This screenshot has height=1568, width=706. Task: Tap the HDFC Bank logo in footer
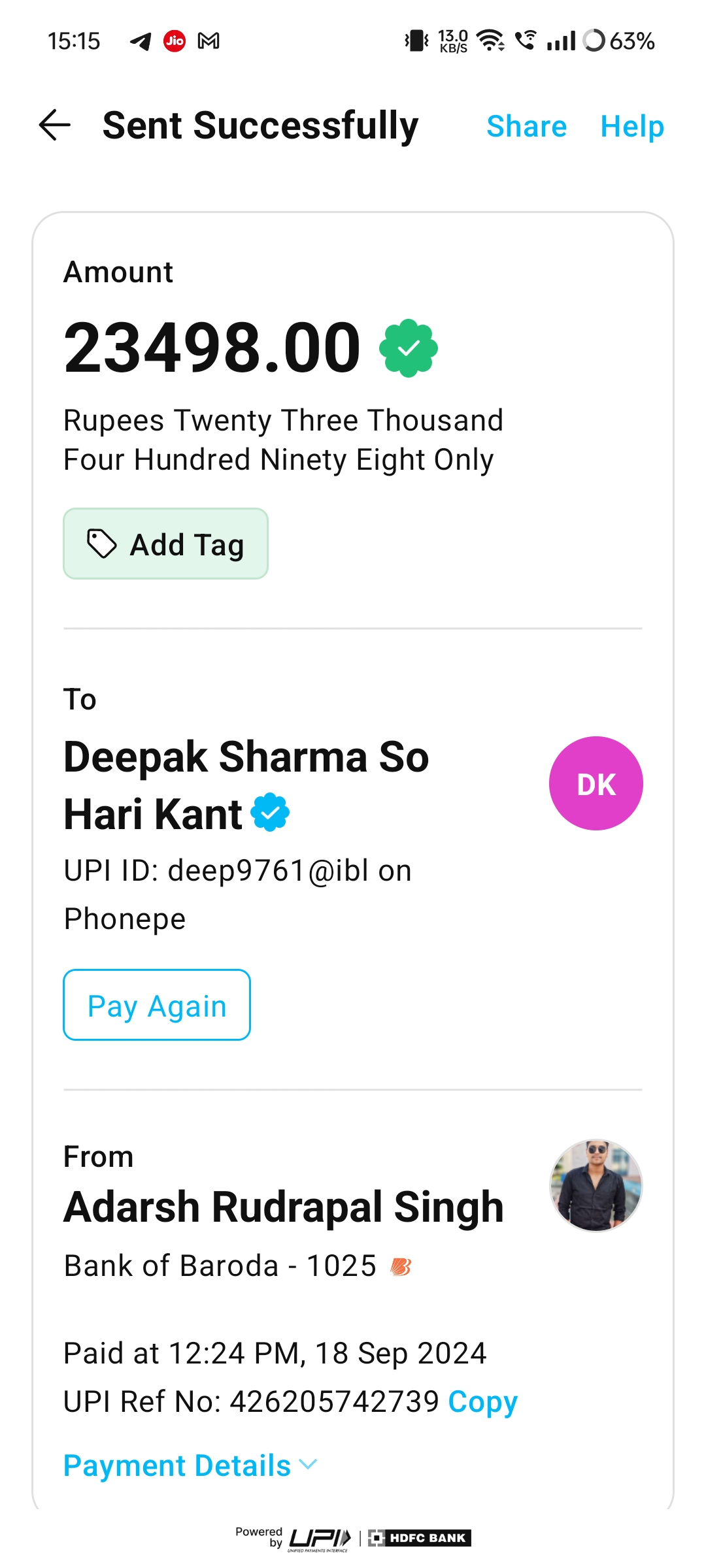(x=420, y=1538)
